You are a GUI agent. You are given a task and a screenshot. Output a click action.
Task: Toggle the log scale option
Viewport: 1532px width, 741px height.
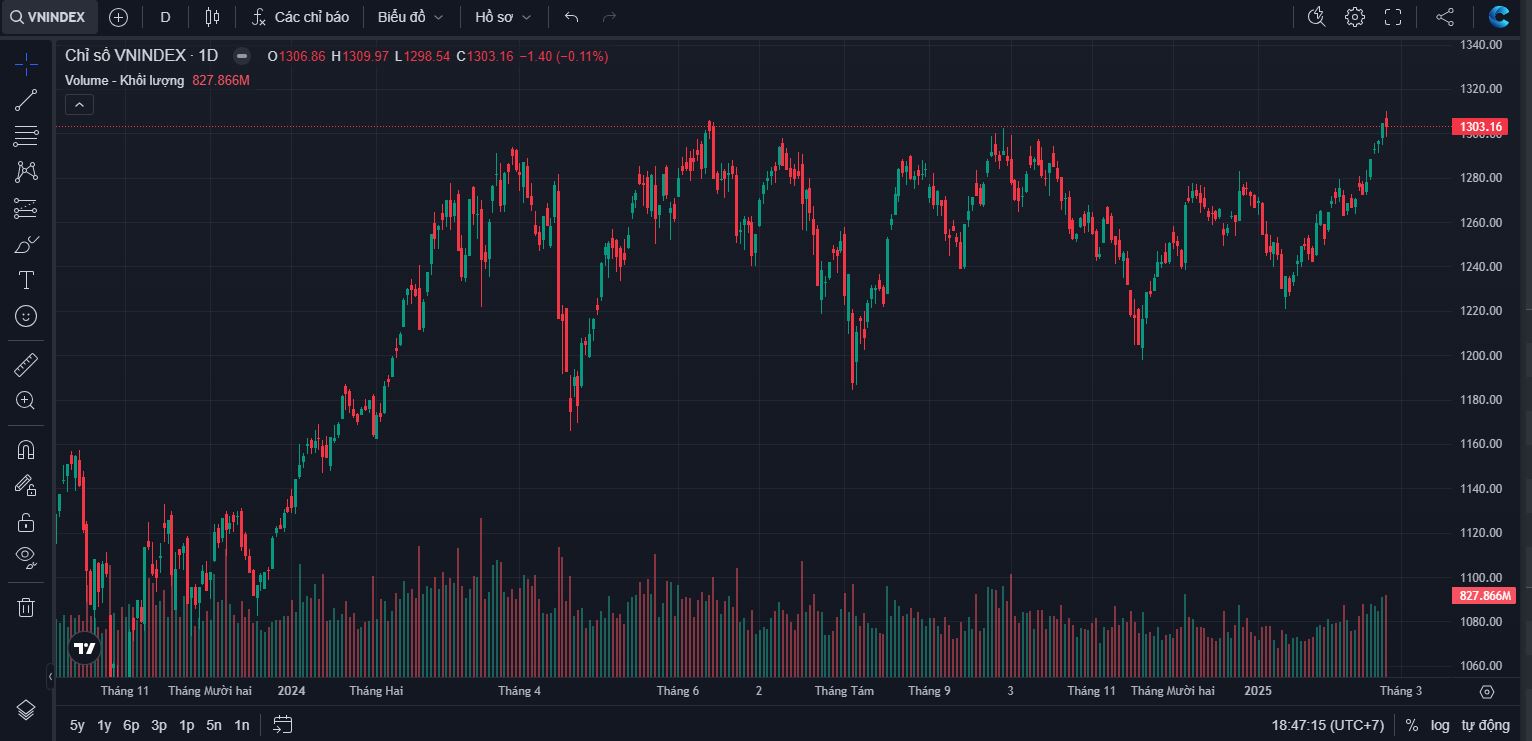coord(1440,725)
